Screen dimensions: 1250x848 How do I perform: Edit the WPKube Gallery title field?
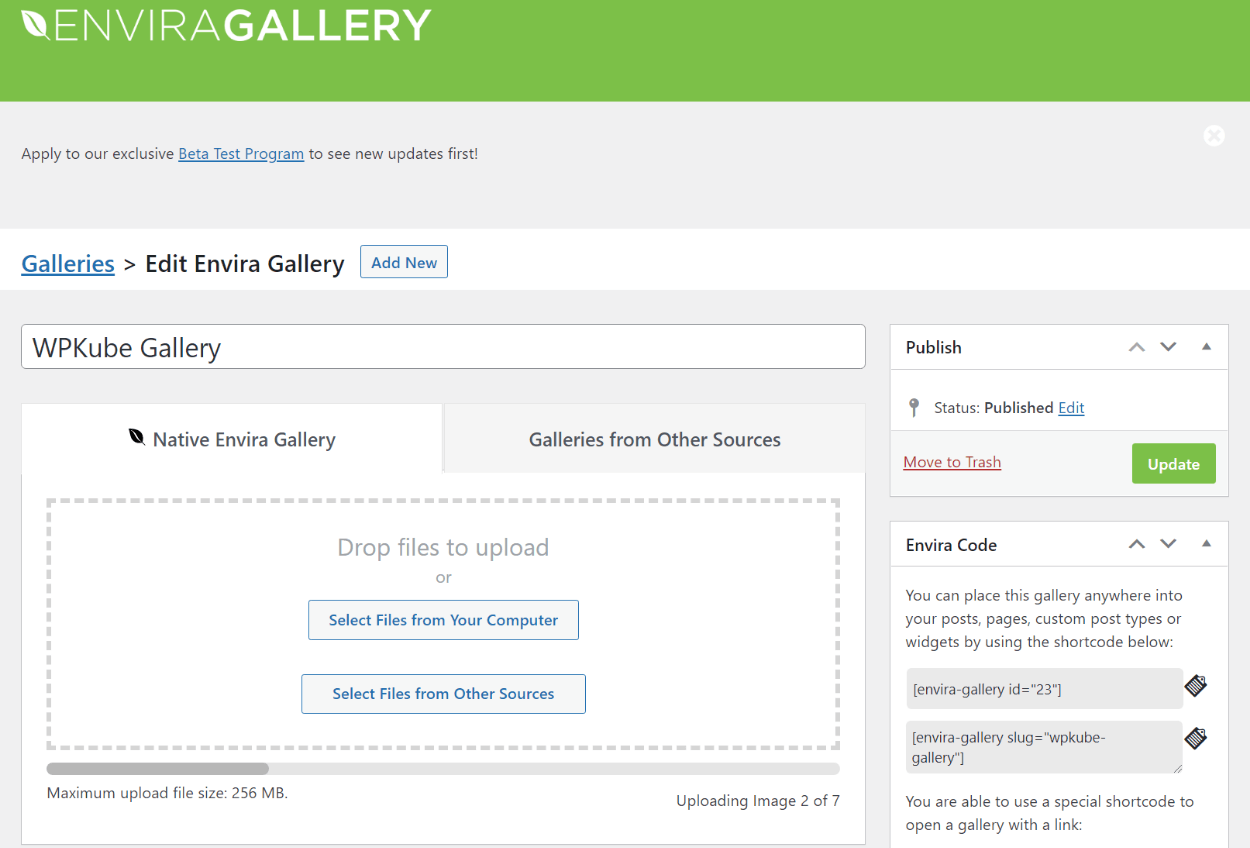(443, 347)
